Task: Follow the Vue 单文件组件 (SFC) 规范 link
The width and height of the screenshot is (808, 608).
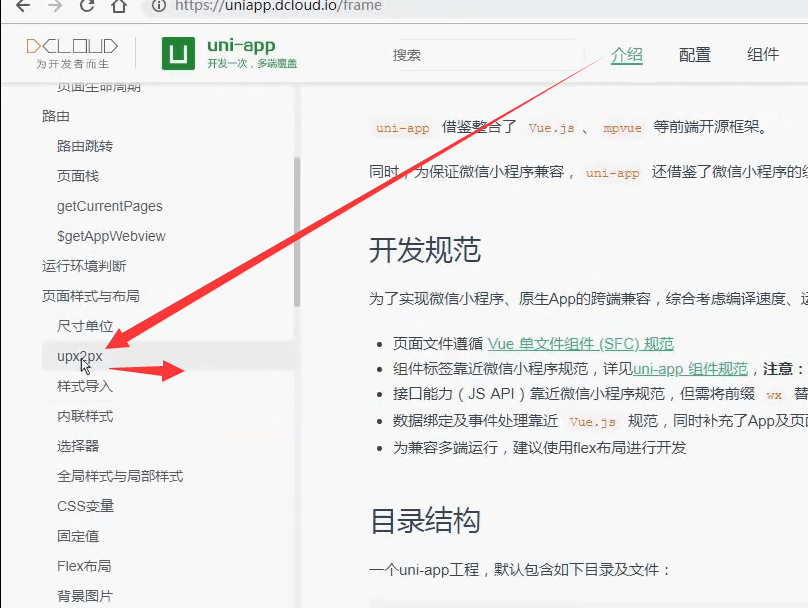Action: [581, 344]
